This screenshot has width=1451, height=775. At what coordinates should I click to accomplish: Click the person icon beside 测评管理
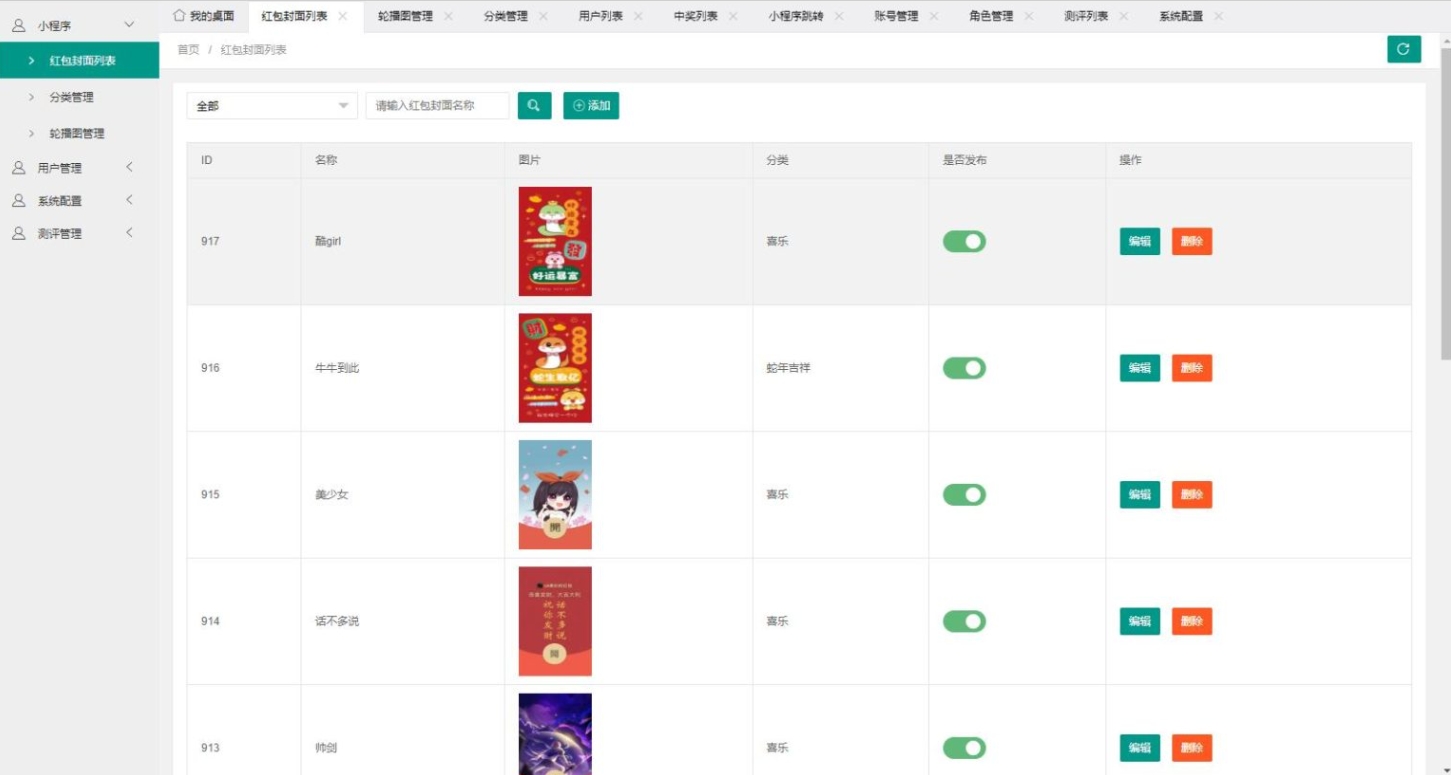coord(18,233)
